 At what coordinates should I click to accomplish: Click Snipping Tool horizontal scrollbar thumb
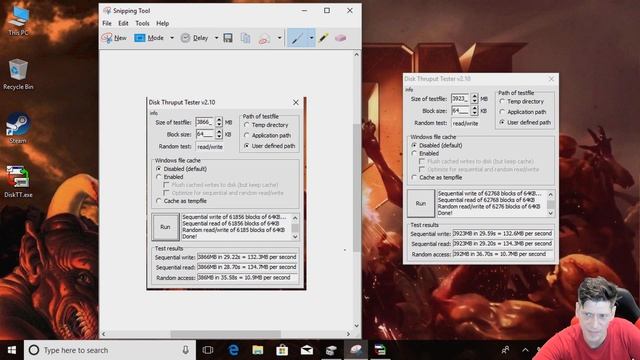click(225, 334)
